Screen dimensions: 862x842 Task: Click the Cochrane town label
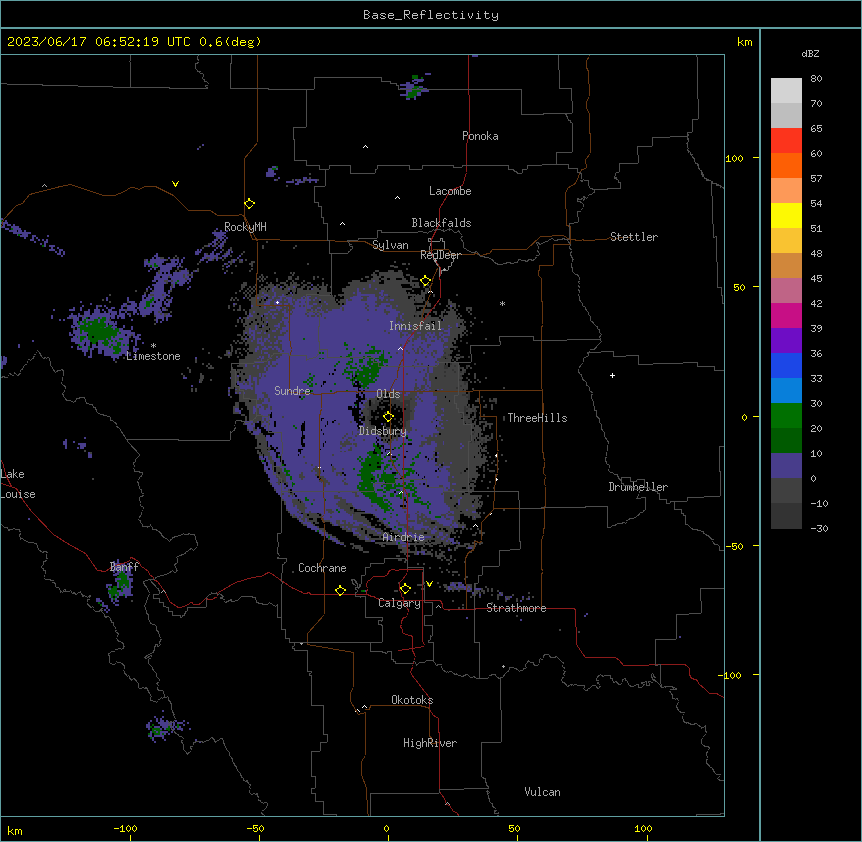[322, 568]
